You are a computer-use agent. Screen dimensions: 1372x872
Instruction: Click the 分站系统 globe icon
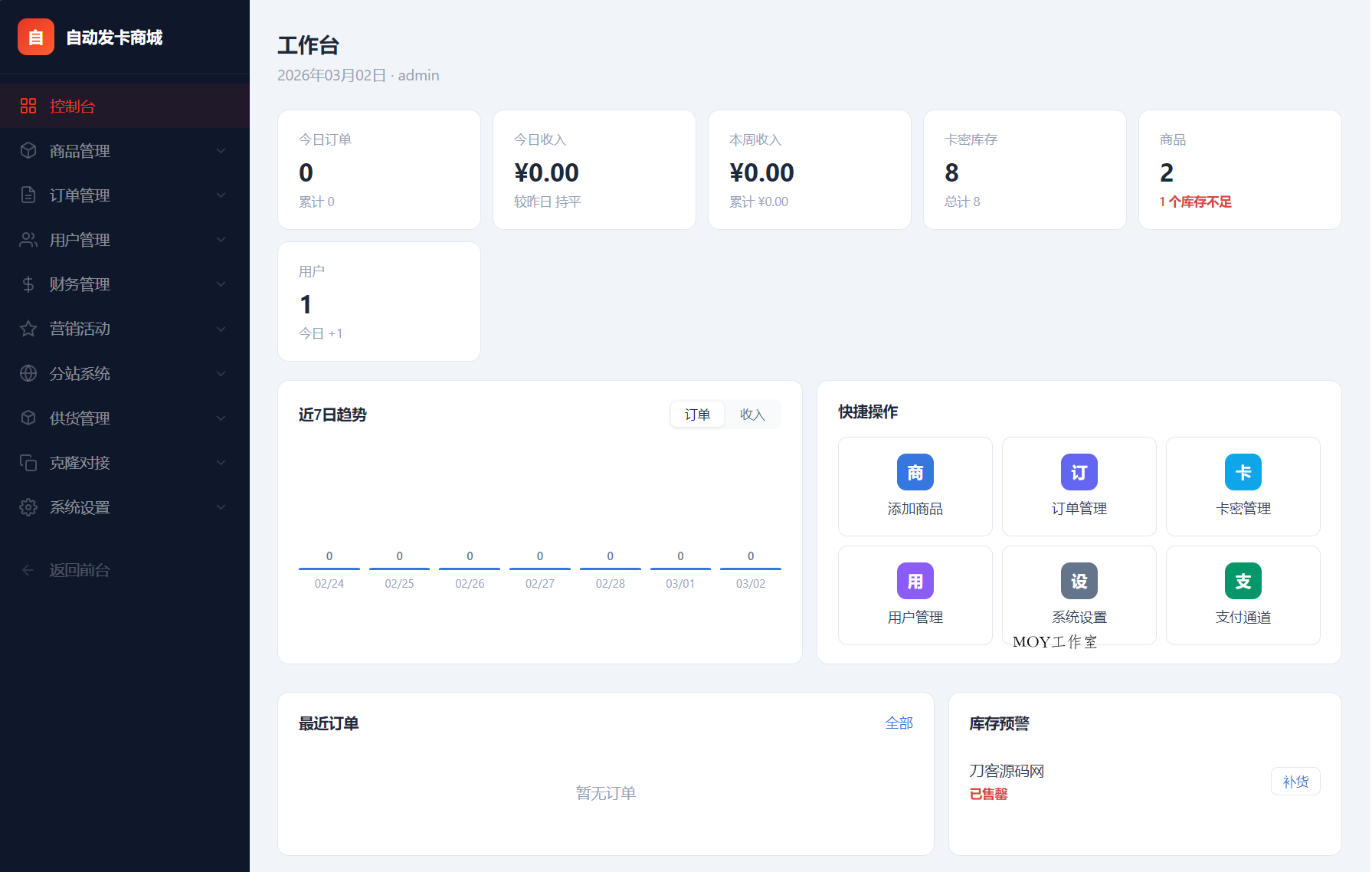click(28, 373)
